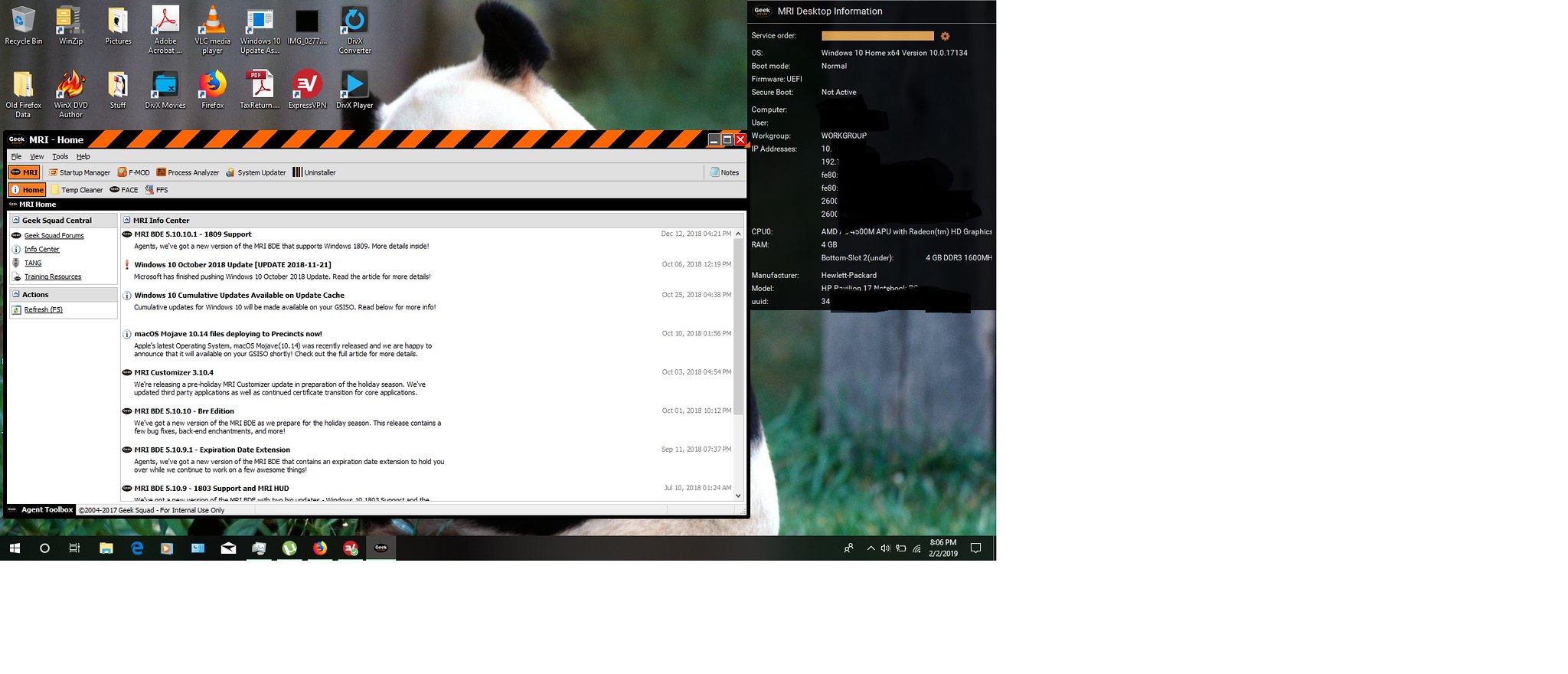Open 'MRI Customizer 3.10.4' article

[x=174, y=373]
